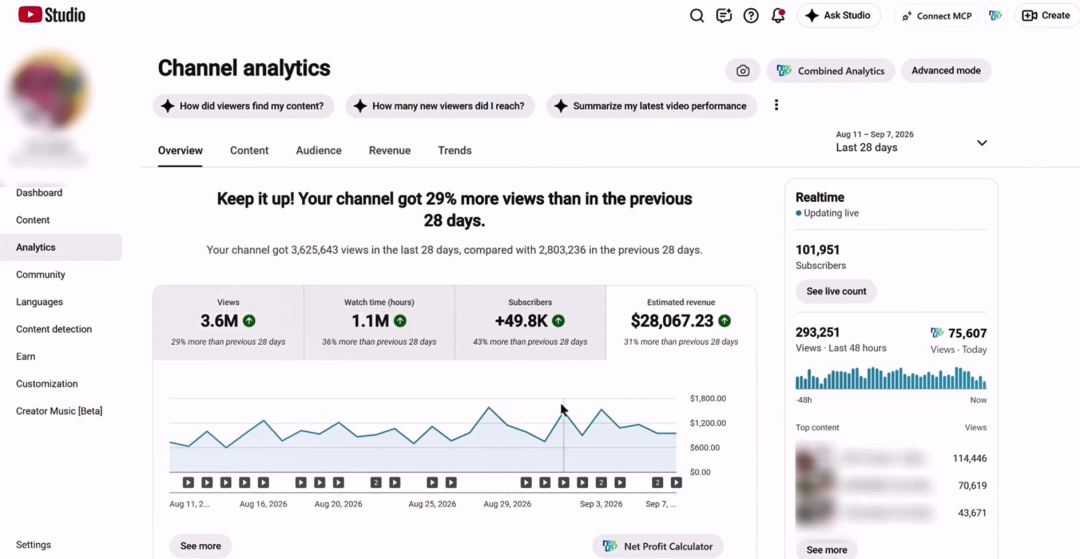Expand the 'Last 28 days' date range dropdown
This screenshot has width=1080, height=559.
(911, 142)
